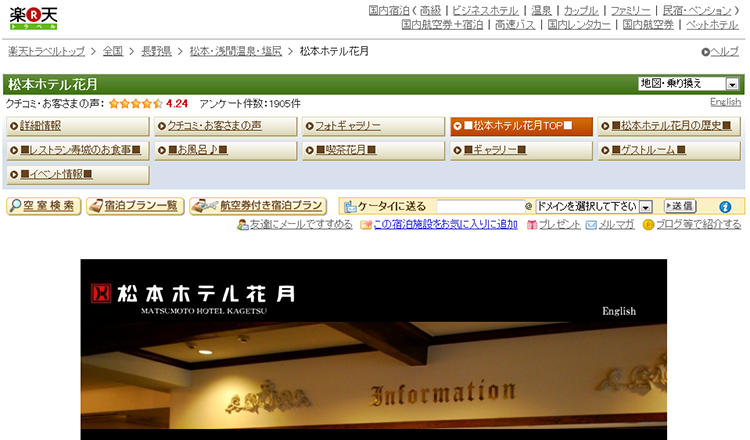Viewport: 750px width, 440px height.
Task: Click the coin icon before ブログ等で紹介する
Action: [x=648, y=224]
